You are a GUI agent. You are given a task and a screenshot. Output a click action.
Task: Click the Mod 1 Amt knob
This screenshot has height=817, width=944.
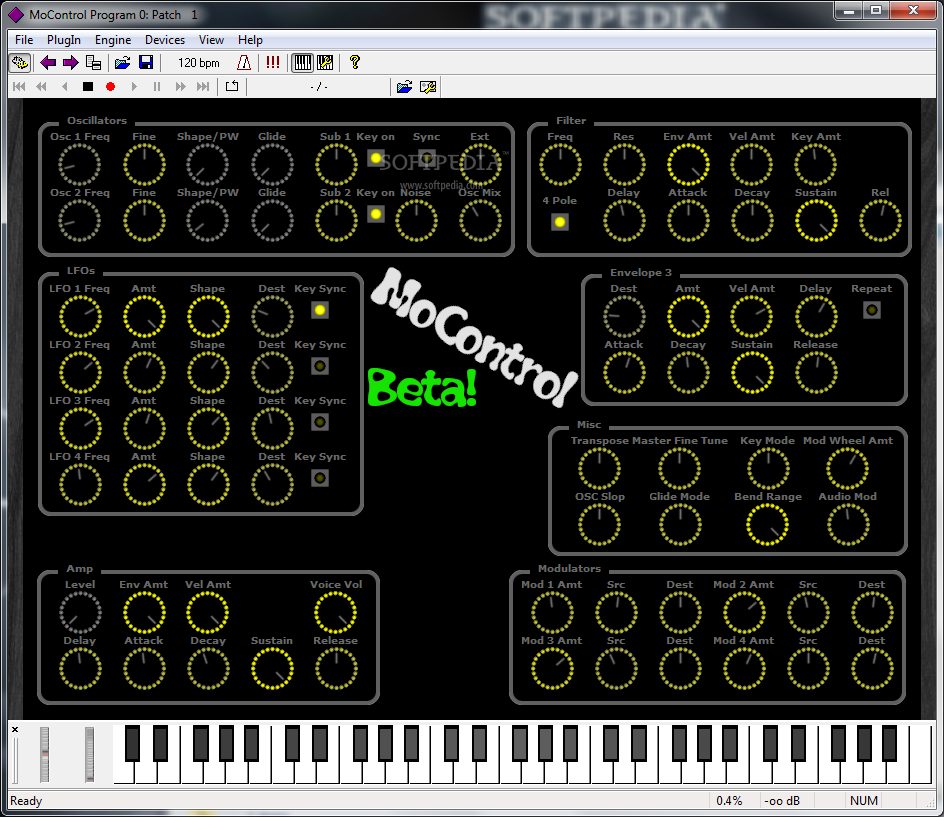point(551,613)
